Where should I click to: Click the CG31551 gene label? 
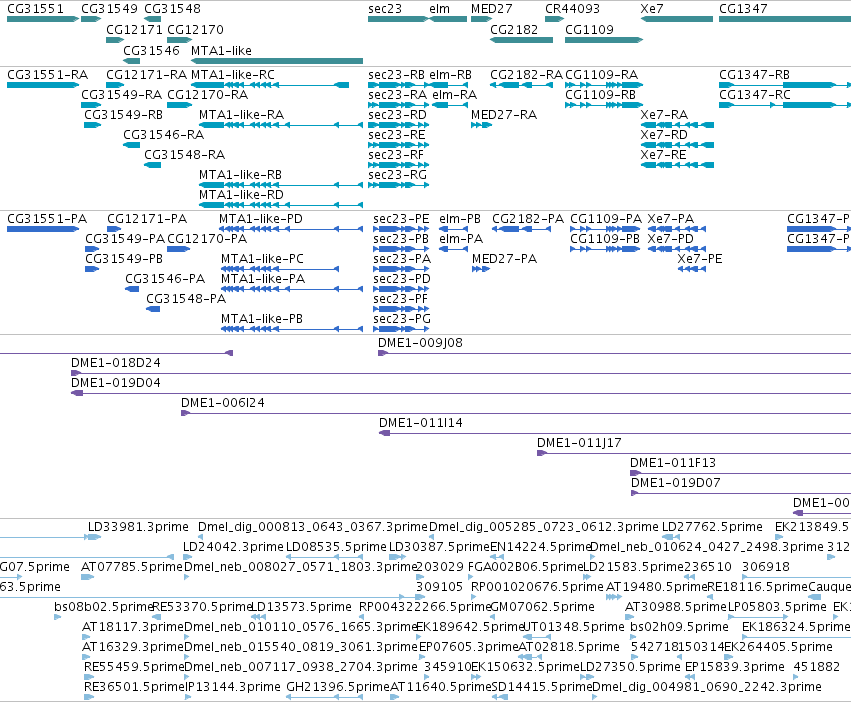pyautogui.click(x=35, y=9)
